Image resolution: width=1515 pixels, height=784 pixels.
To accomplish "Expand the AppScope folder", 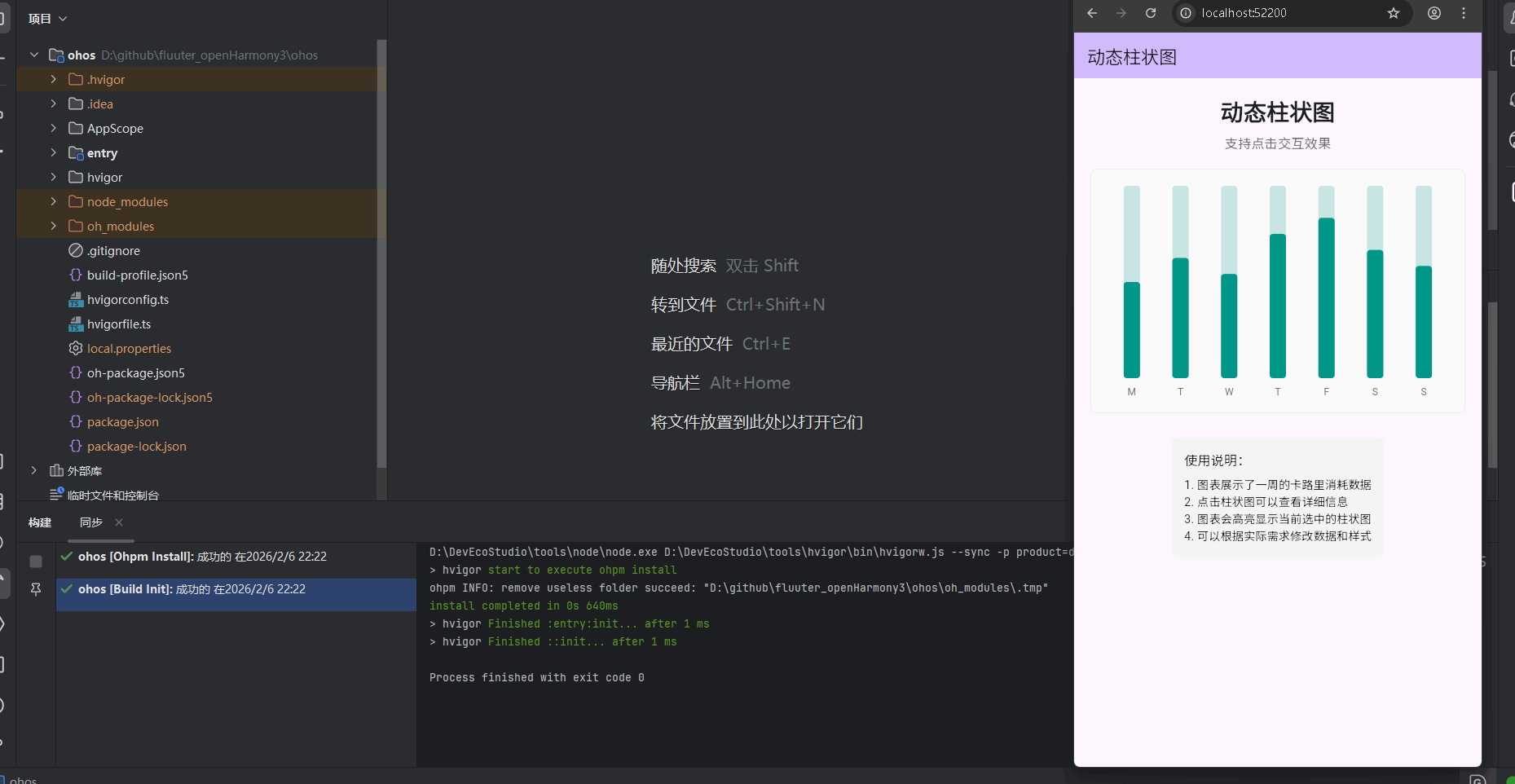I will pyautogui.click(x=54, y=128).
